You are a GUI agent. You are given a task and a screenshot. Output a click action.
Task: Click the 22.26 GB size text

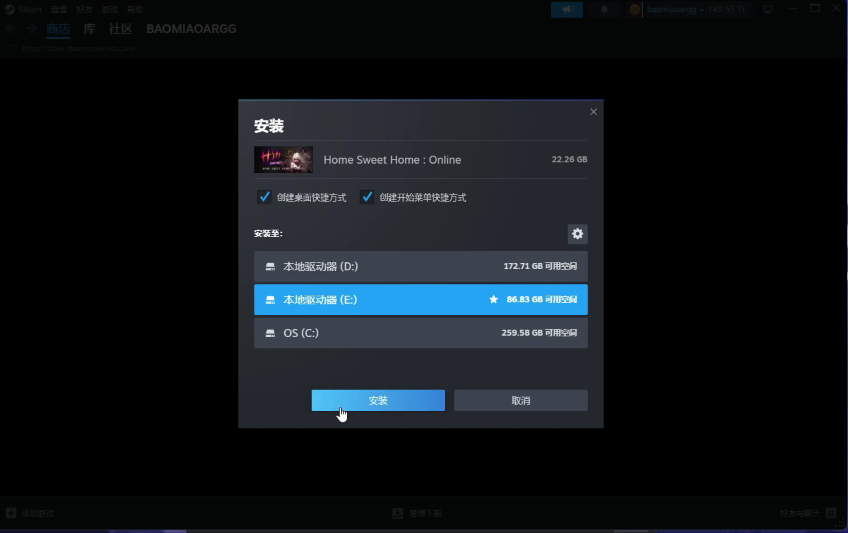pyautogui.click(x=569, y=159)
